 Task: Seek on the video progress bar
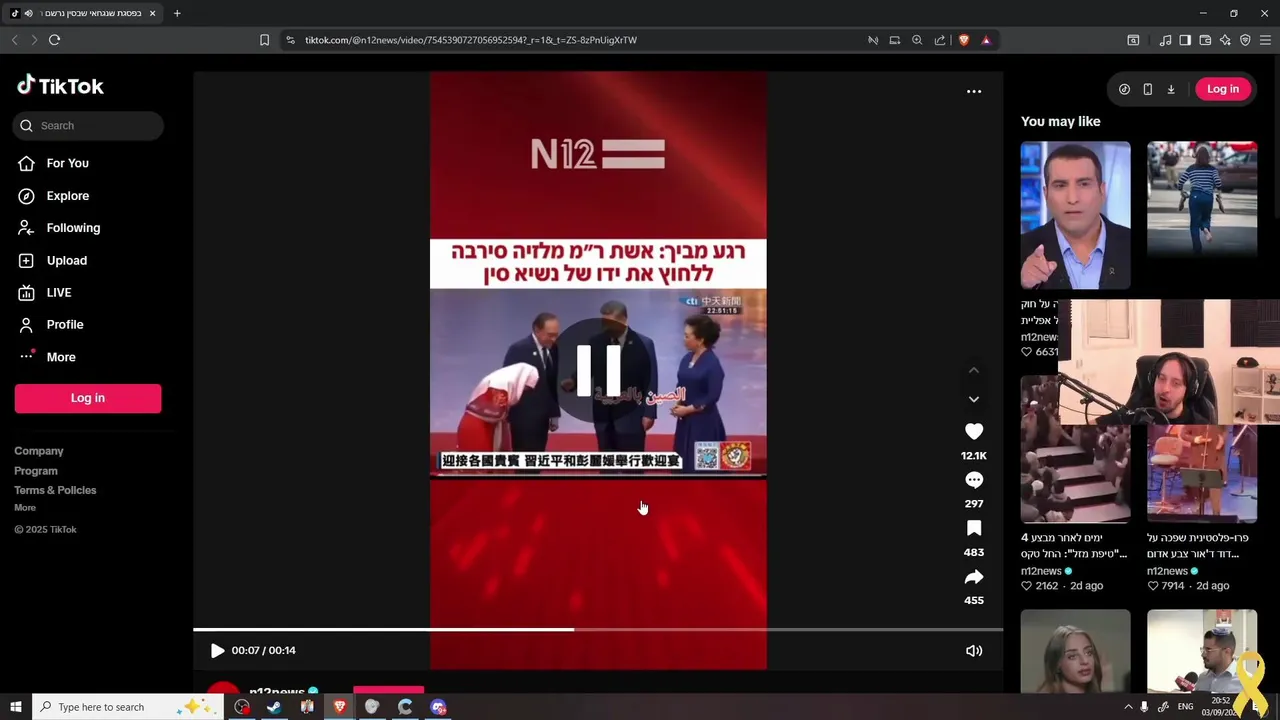[598, 629]
